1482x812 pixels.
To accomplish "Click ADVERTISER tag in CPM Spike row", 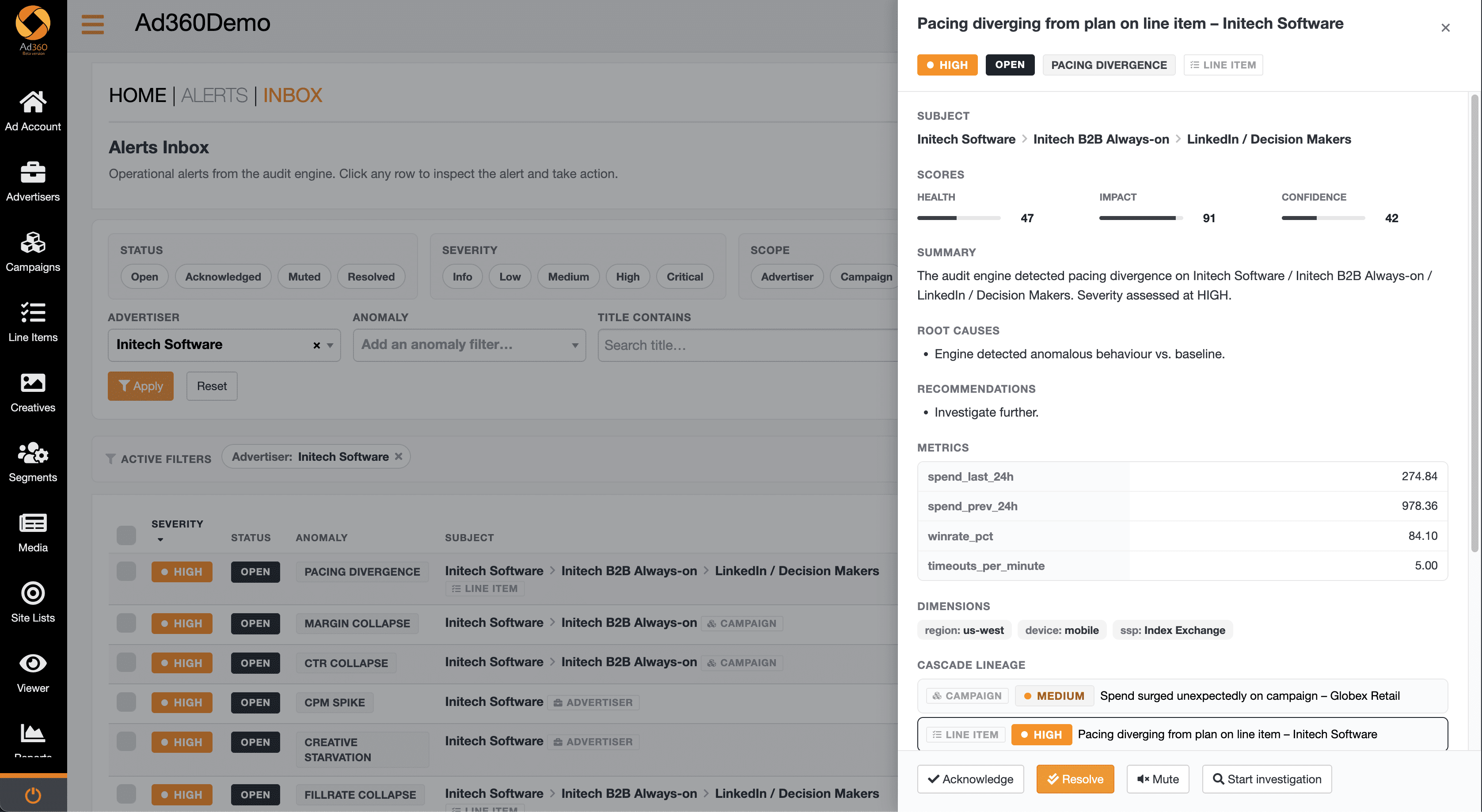I will pyautogui.click(x=593, y=702).
